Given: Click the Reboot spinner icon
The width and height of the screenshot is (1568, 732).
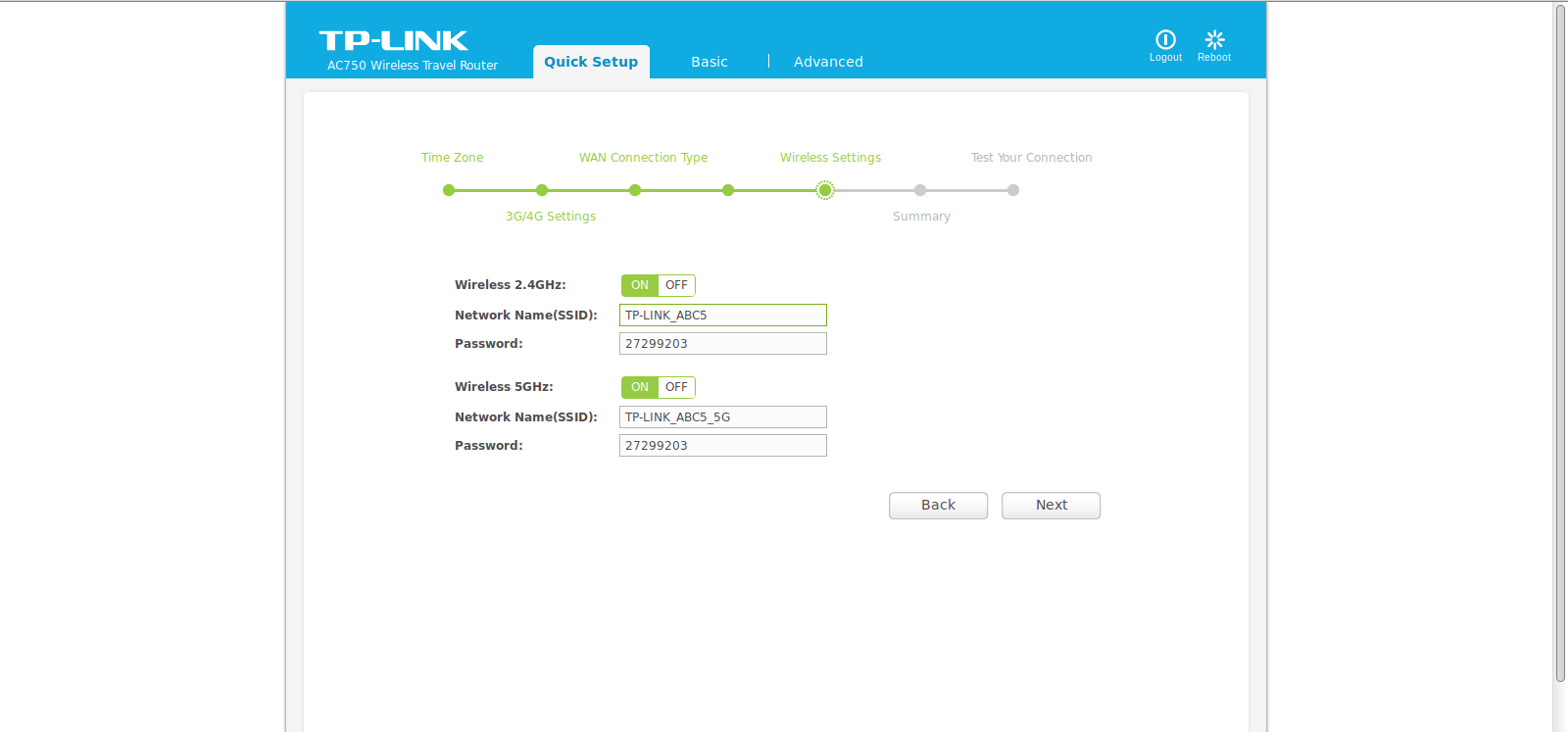Looking at the screenshot, I should coord(1214,39).
